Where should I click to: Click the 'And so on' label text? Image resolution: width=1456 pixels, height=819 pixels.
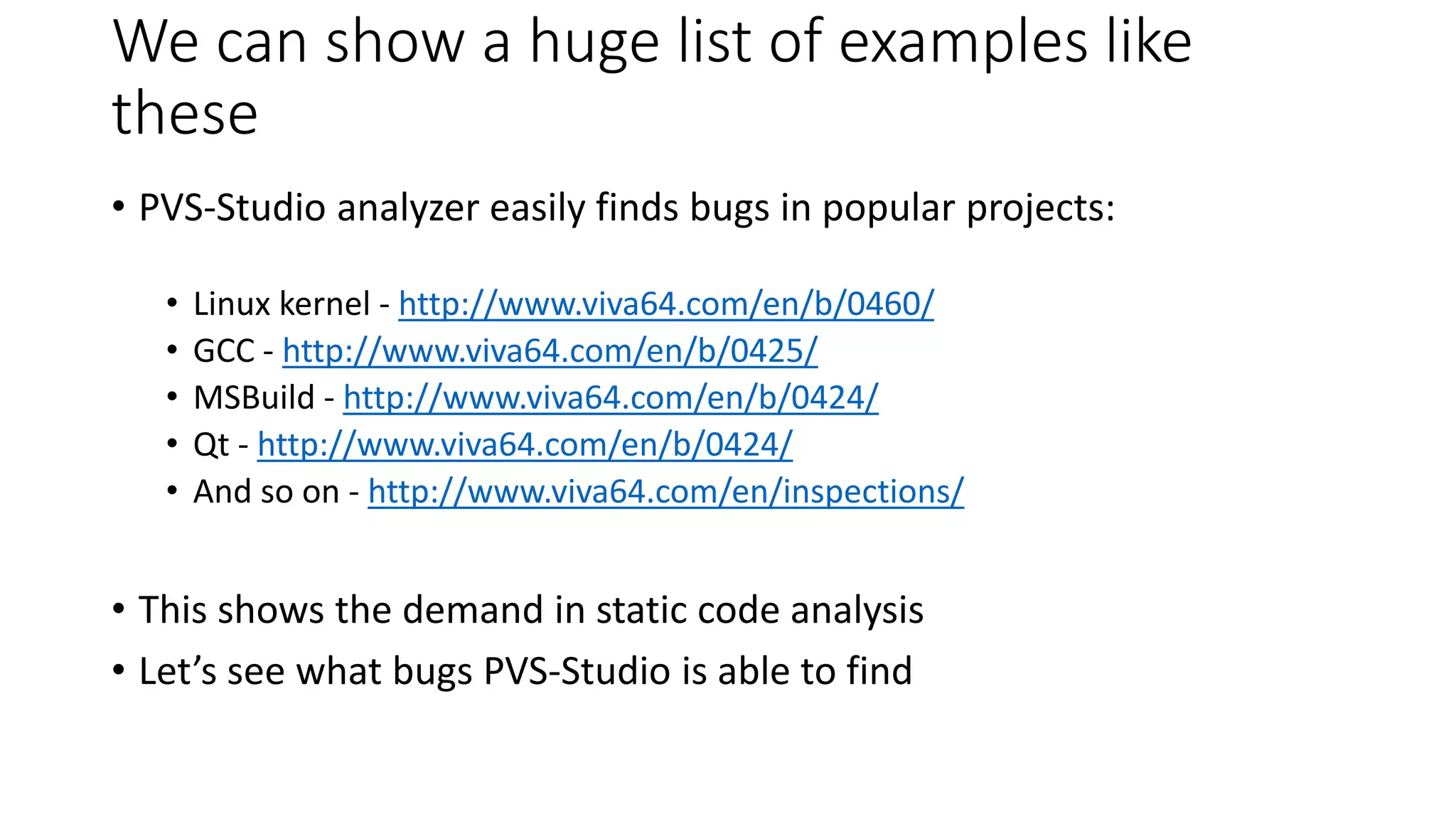(x=266, y=492)
